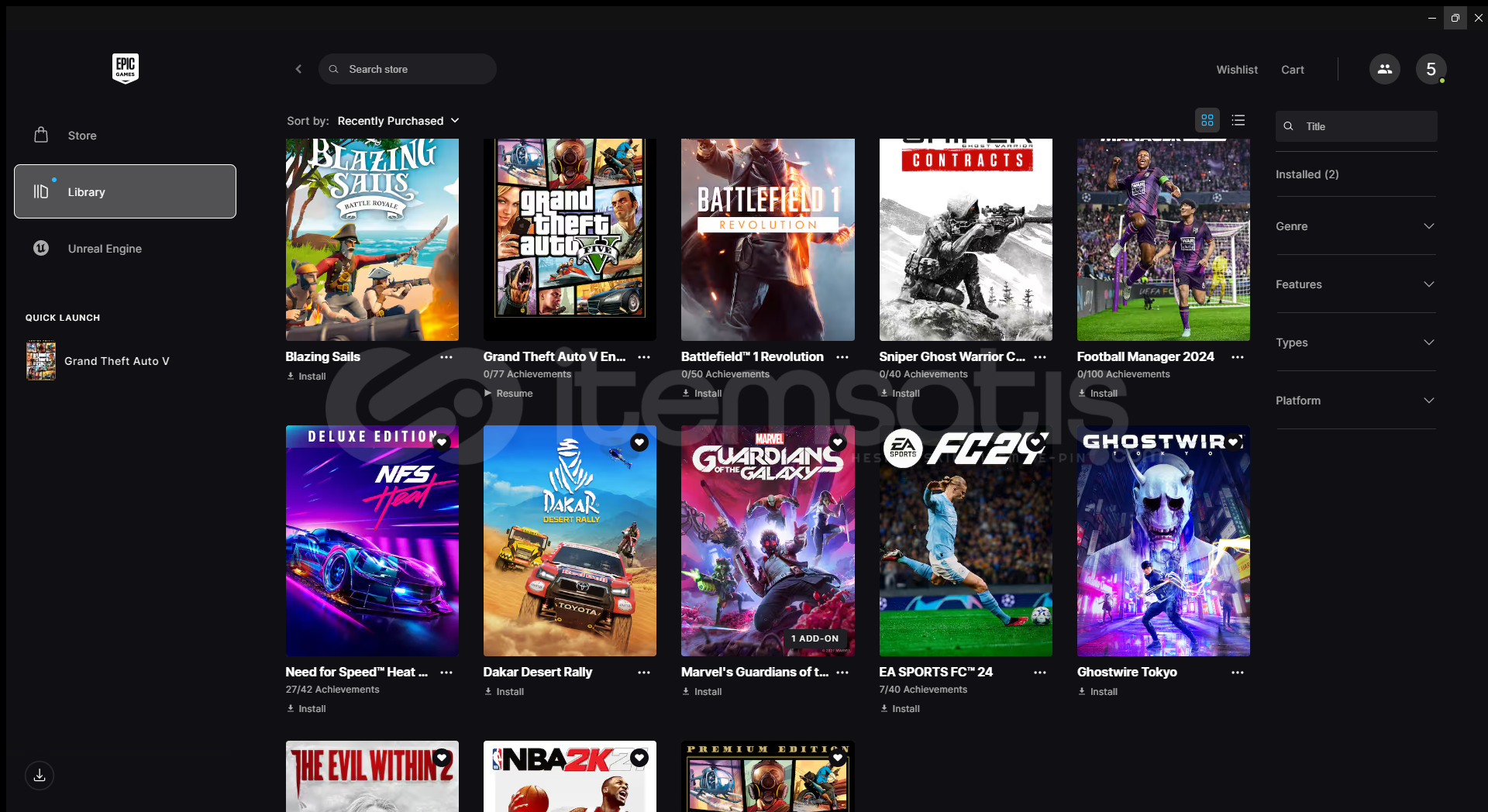1488x812 pixels.
Task: Install Sniper Ghost Warrior Contracts
Action: click(x=901, y=394)
